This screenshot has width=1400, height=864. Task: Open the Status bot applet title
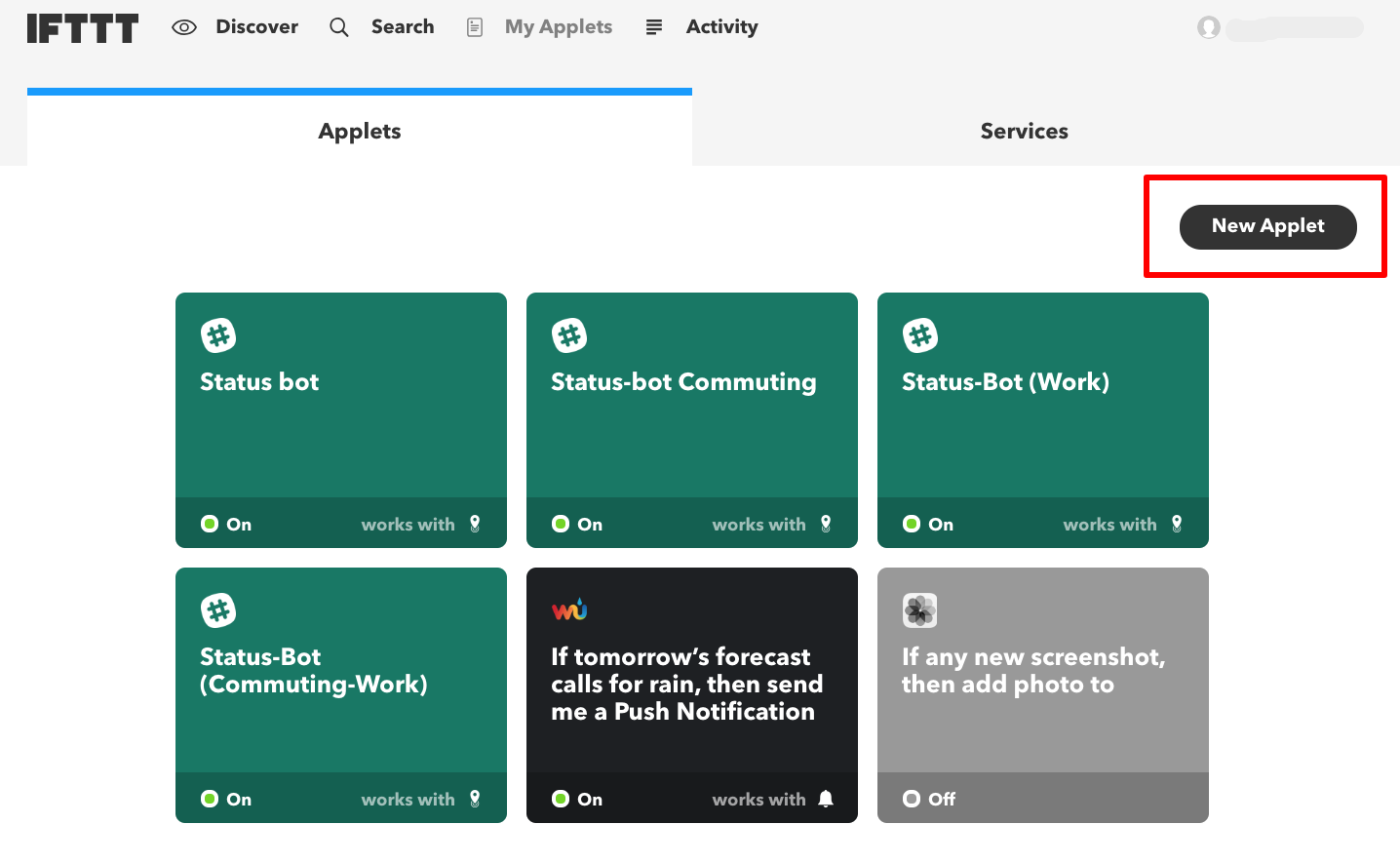(259, 382)
